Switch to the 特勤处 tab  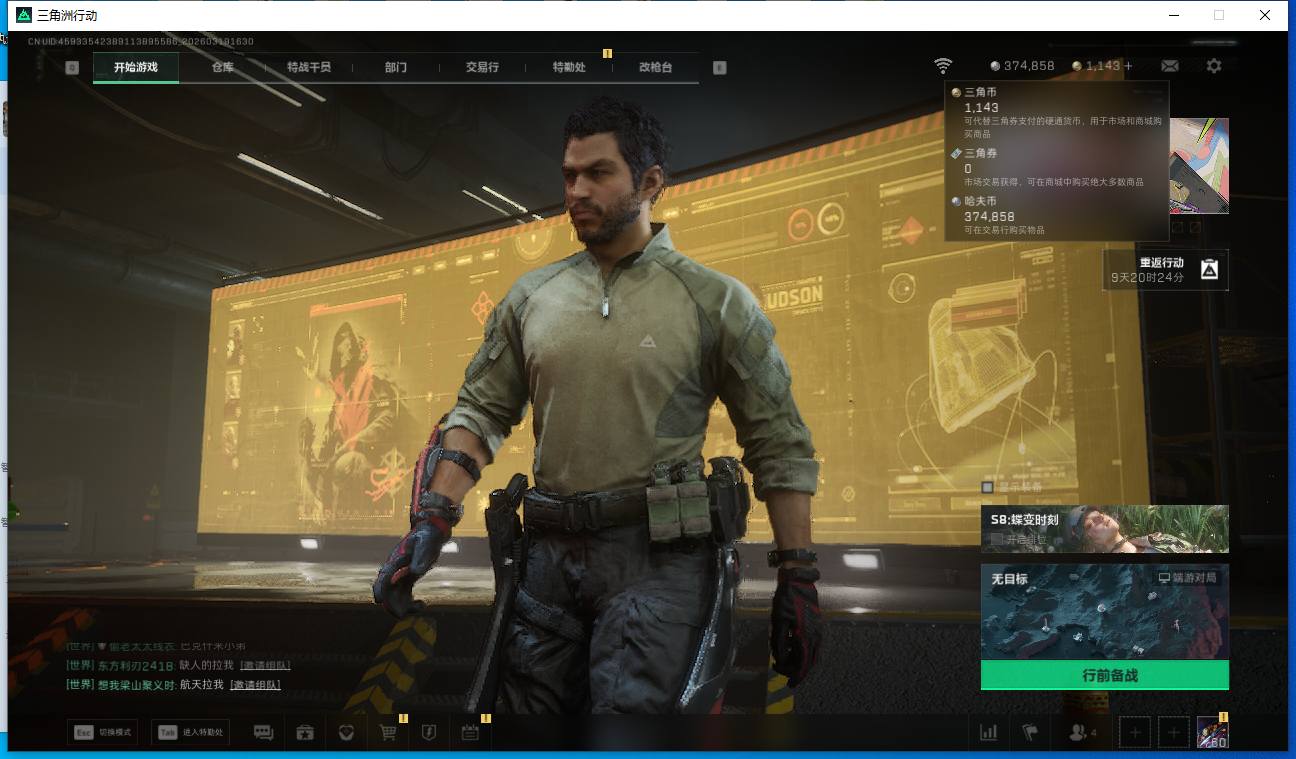569,67
